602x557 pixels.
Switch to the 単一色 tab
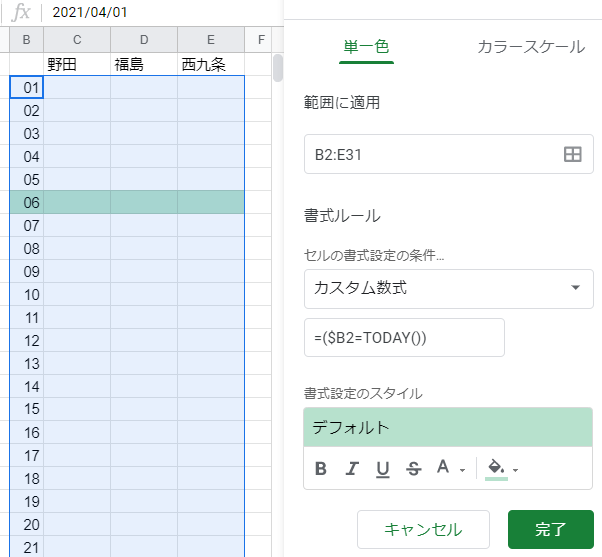(x=366, y=47)
